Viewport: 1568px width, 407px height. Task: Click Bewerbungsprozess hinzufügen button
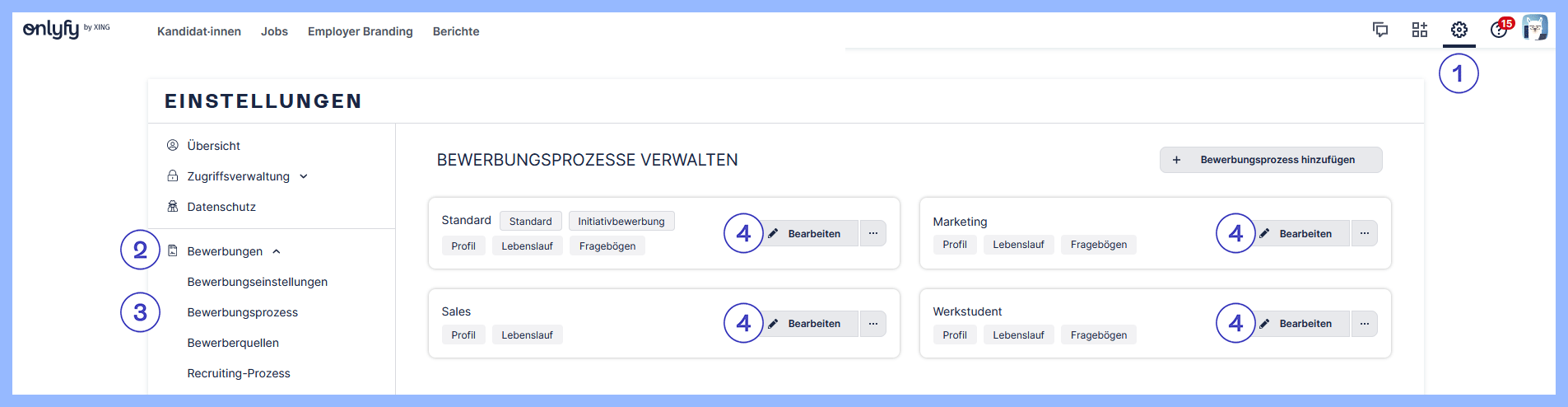pos(1270,160)
